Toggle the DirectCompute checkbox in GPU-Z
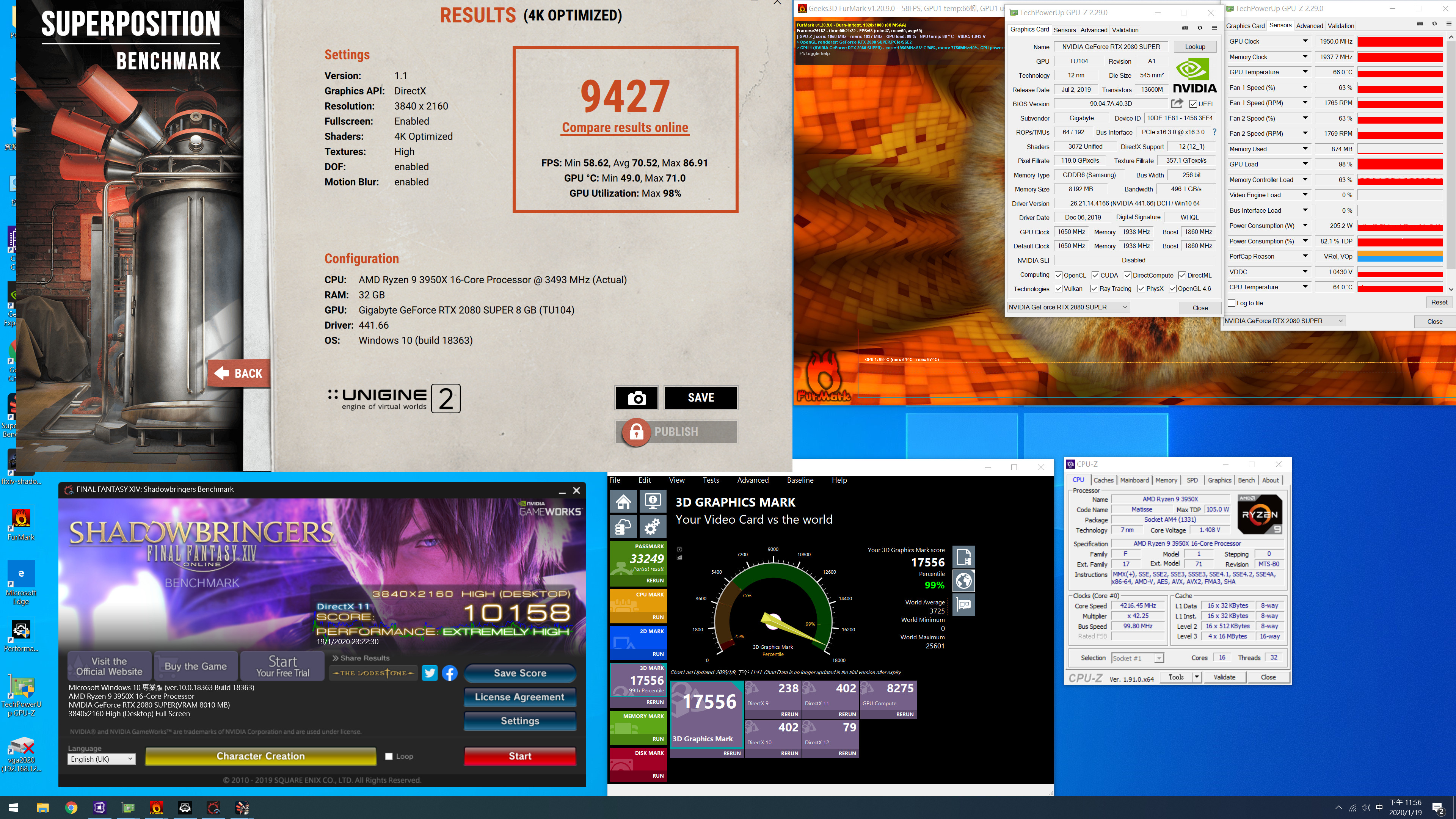The image size is (1456, 819). pos(1128,275)
